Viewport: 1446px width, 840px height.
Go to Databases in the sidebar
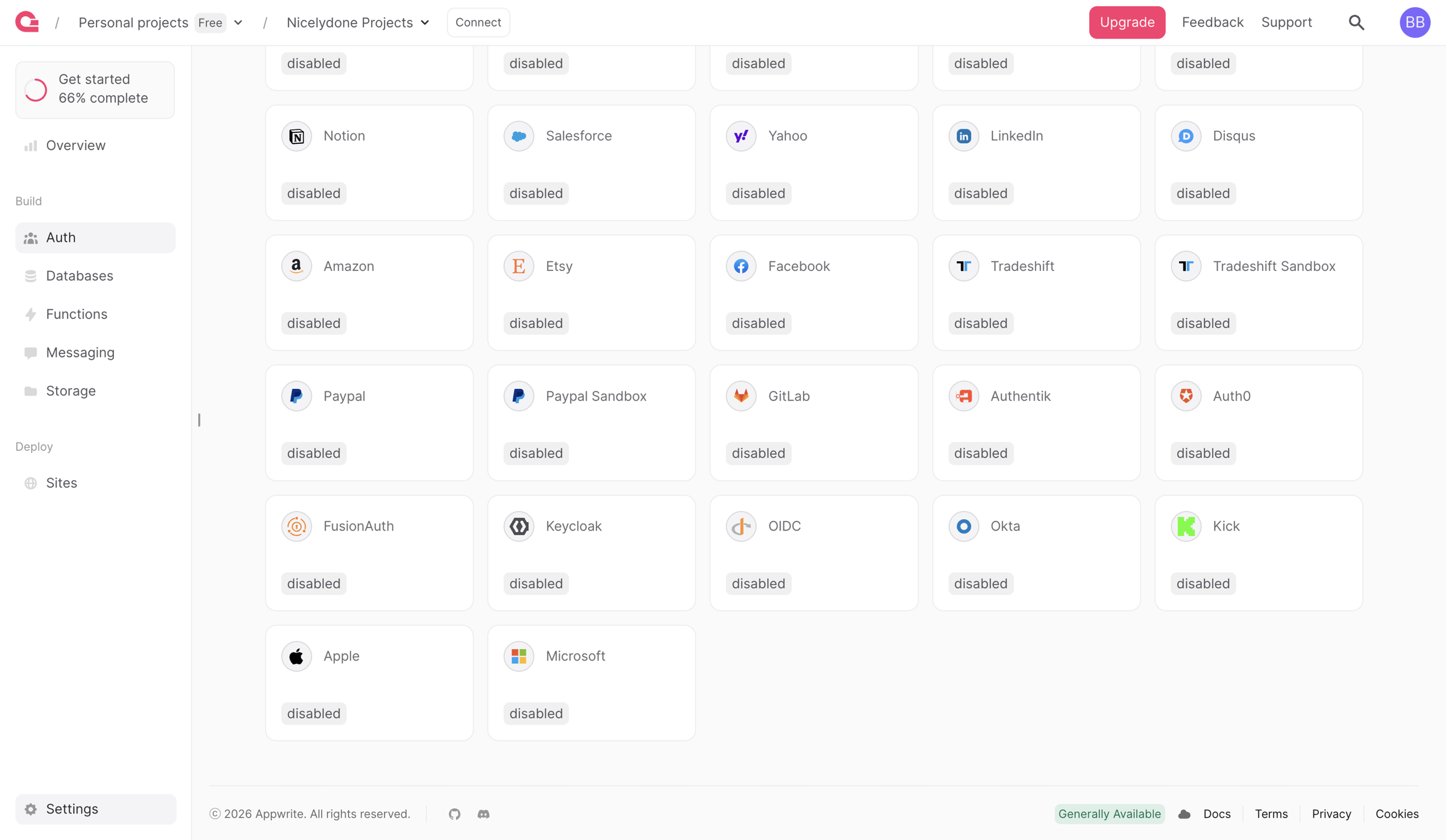(x=95, y=276)
